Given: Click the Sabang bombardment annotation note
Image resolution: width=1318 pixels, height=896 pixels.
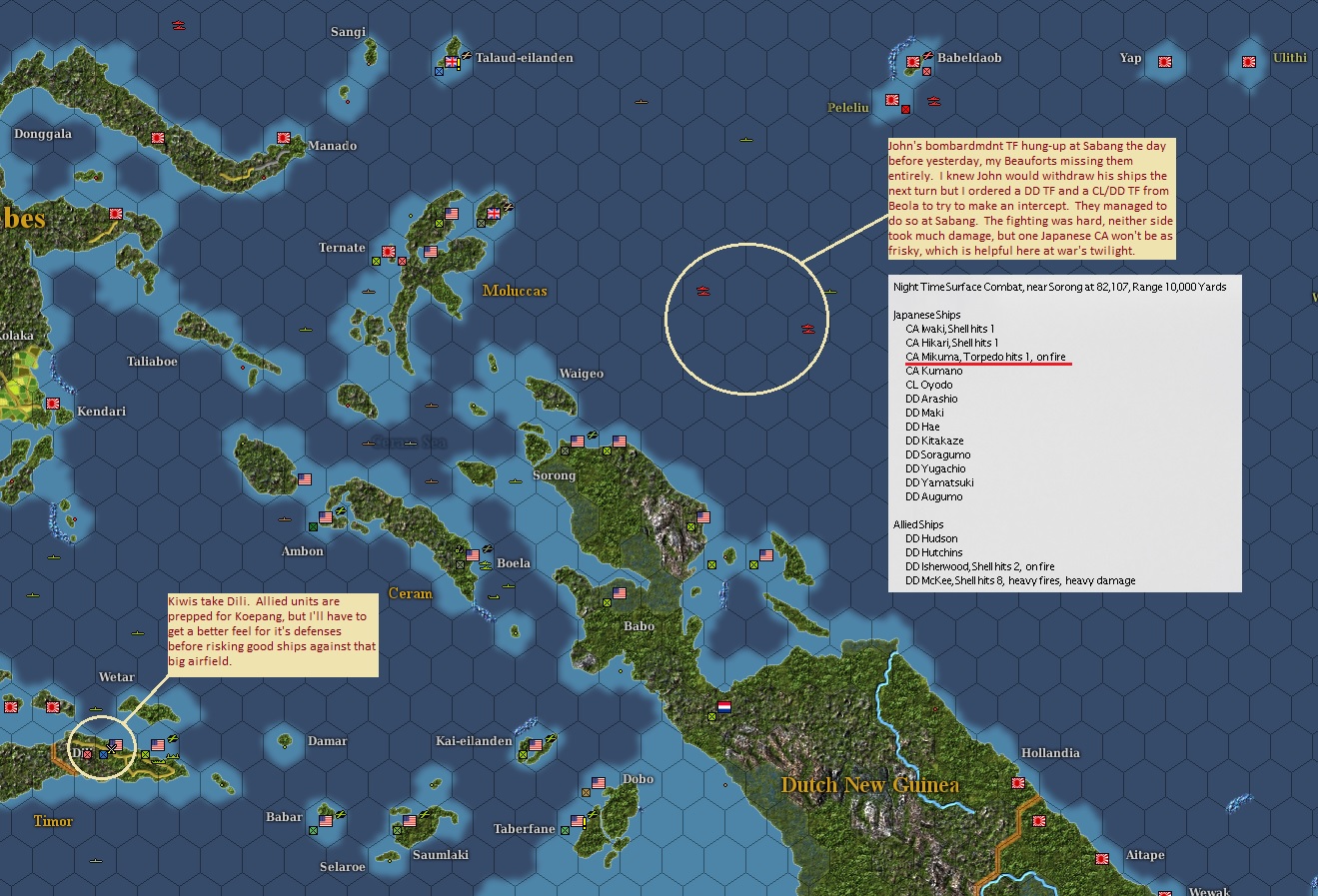Looking at the screenshot, I should [x=1031, y=200].
